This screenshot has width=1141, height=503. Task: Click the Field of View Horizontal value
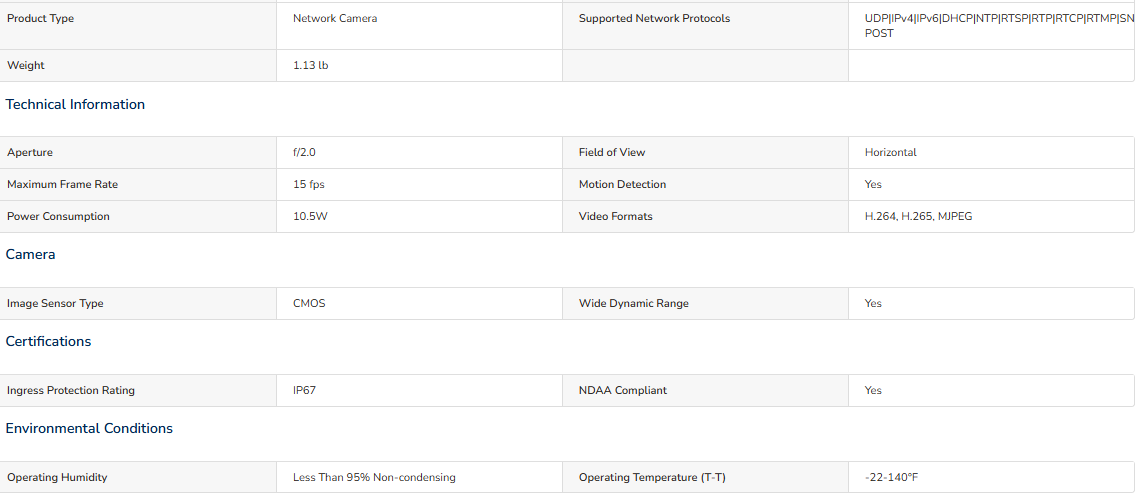coord(891,152)
